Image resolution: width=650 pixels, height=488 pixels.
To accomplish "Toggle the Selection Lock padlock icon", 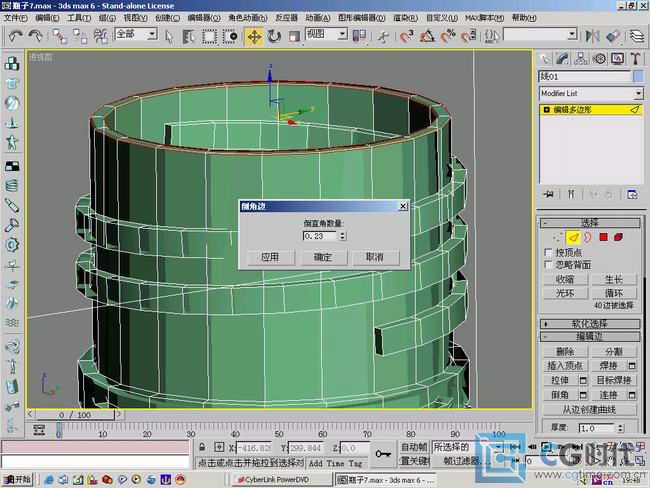I will tap(202, 447).
